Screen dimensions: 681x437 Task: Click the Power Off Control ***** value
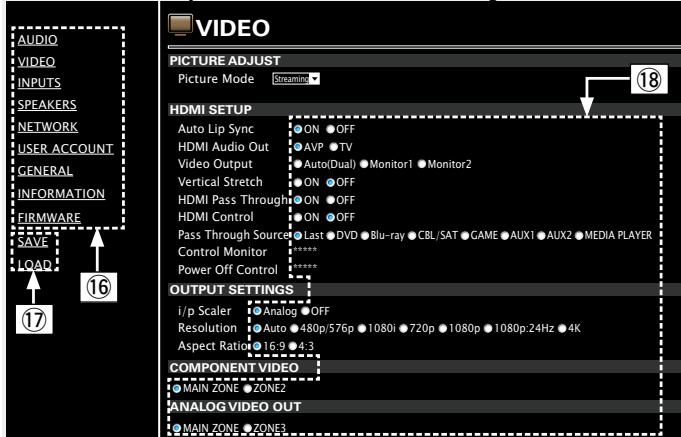305,267
